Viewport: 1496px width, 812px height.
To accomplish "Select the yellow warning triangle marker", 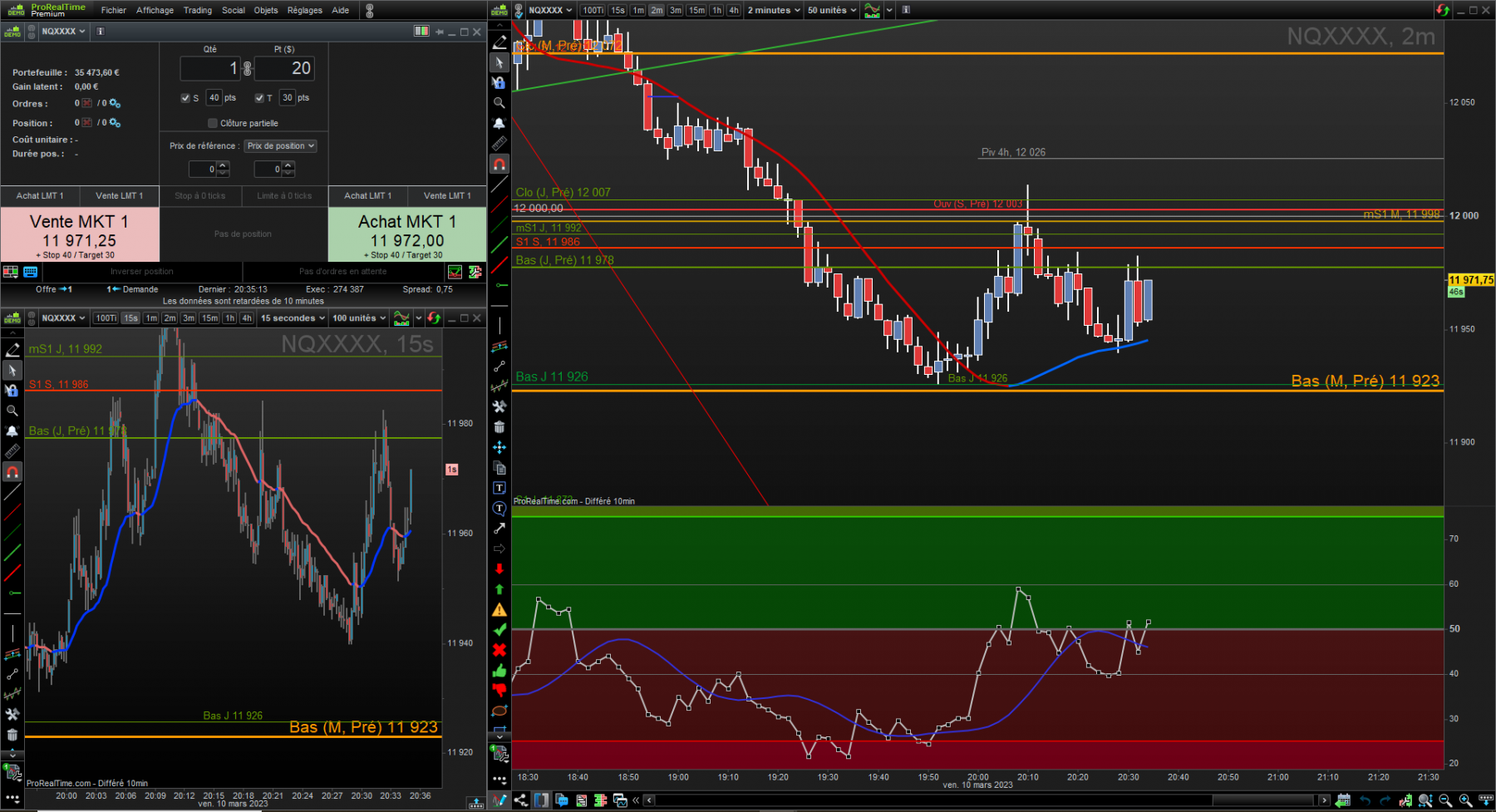I will tap(499, 610).
